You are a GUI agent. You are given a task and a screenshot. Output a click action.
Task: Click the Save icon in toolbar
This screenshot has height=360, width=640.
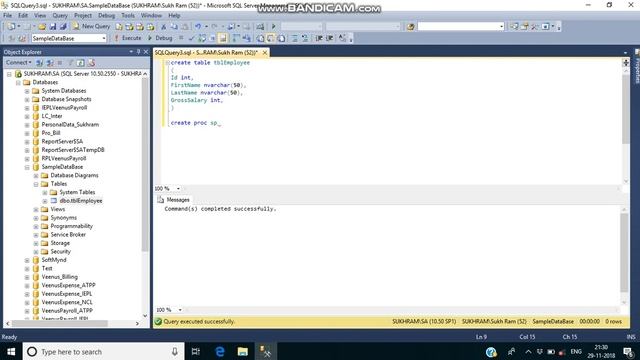53,27
